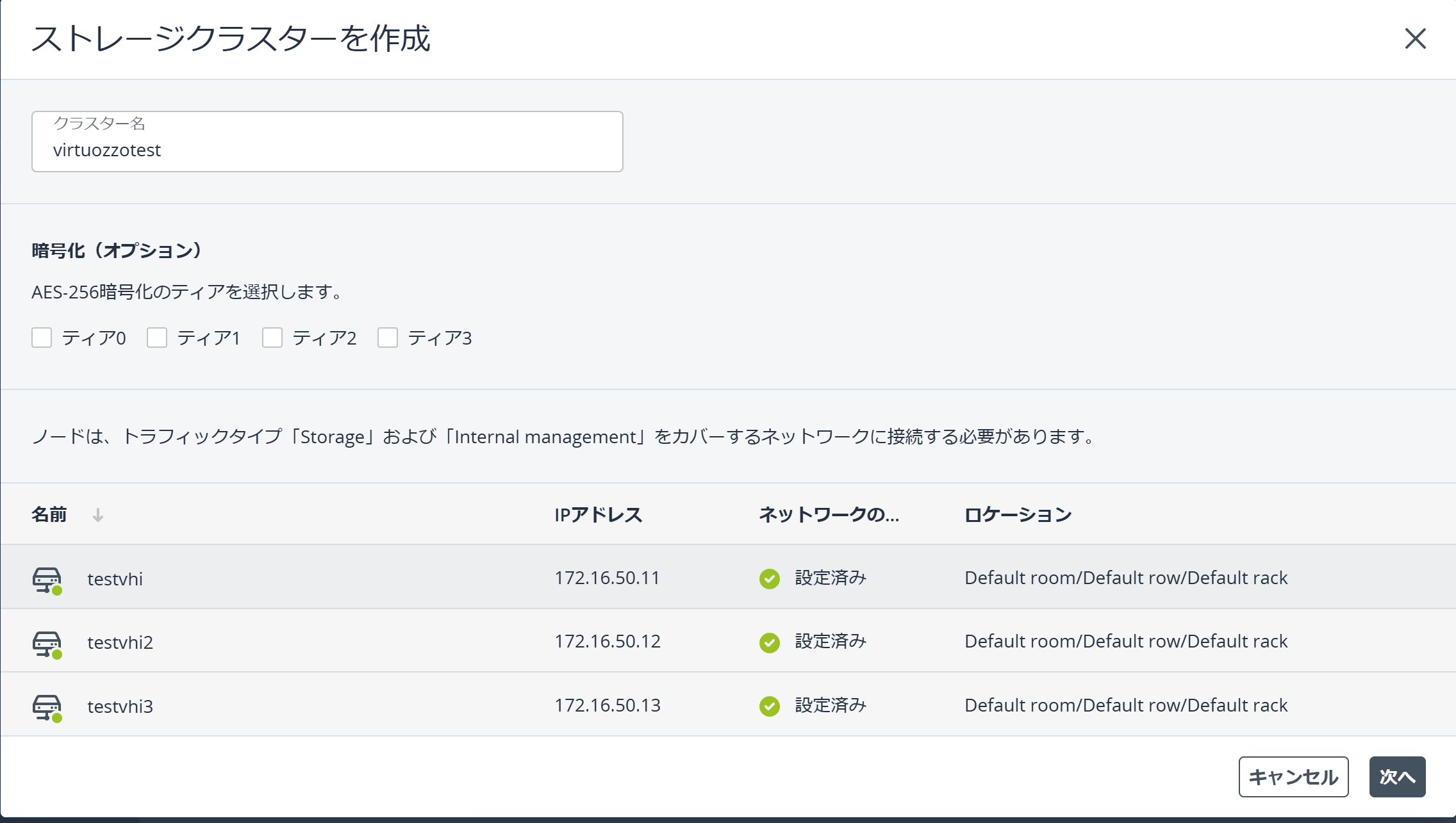
Task: Check the ティア1 encryption checkbox
Action: pyautogui.click(x=157, y=338)
